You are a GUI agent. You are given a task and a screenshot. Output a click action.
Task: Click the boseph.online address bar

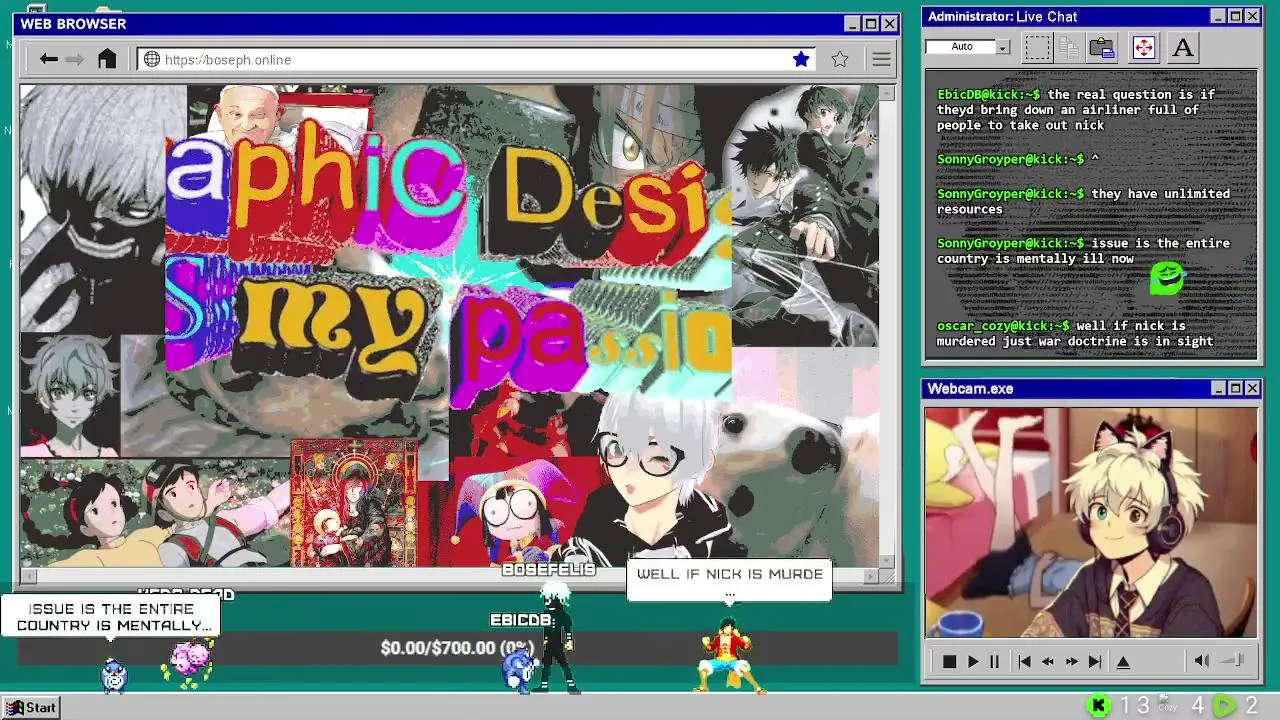click(475, 60)
